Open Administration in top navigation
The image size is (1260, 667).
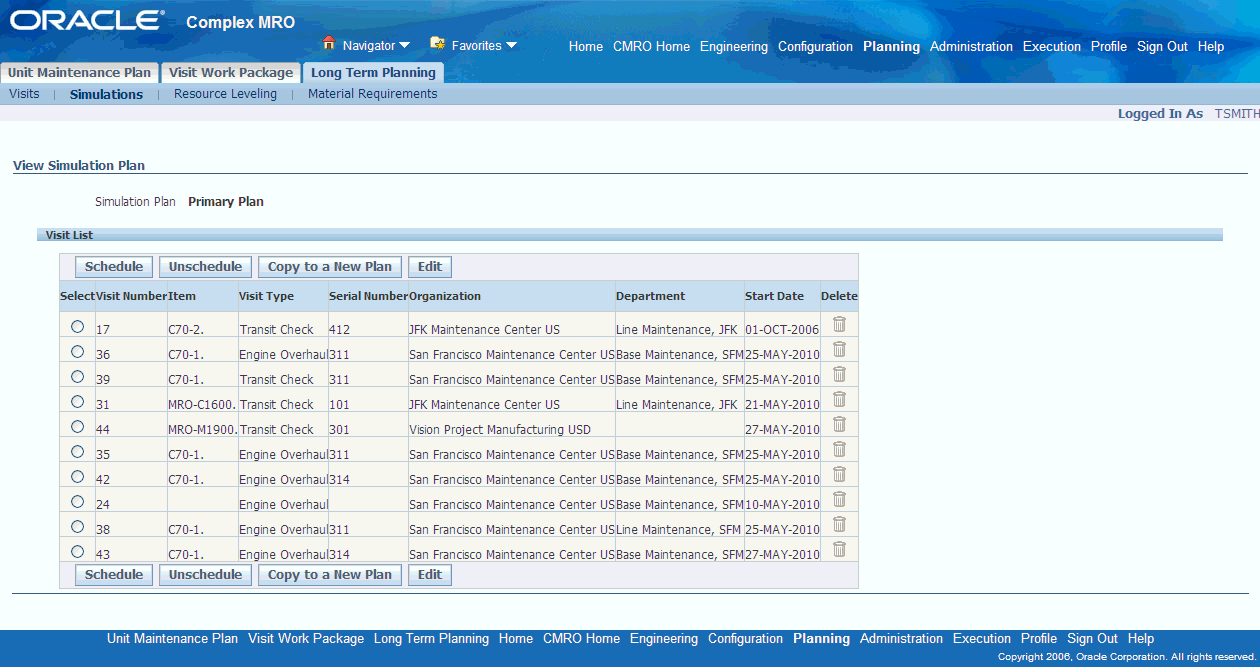point(971,47)
